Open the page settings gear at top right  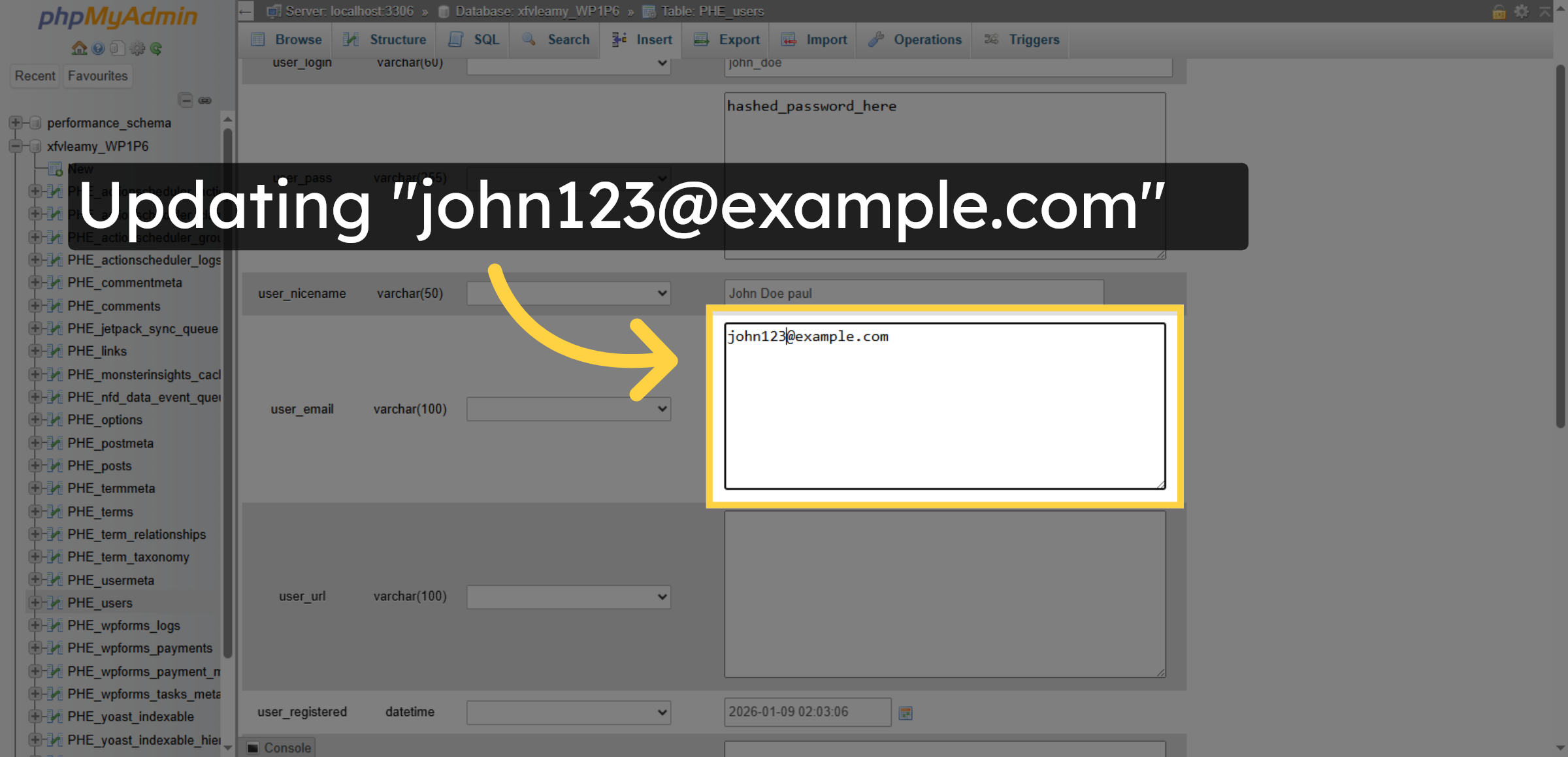coord(1522,11)
